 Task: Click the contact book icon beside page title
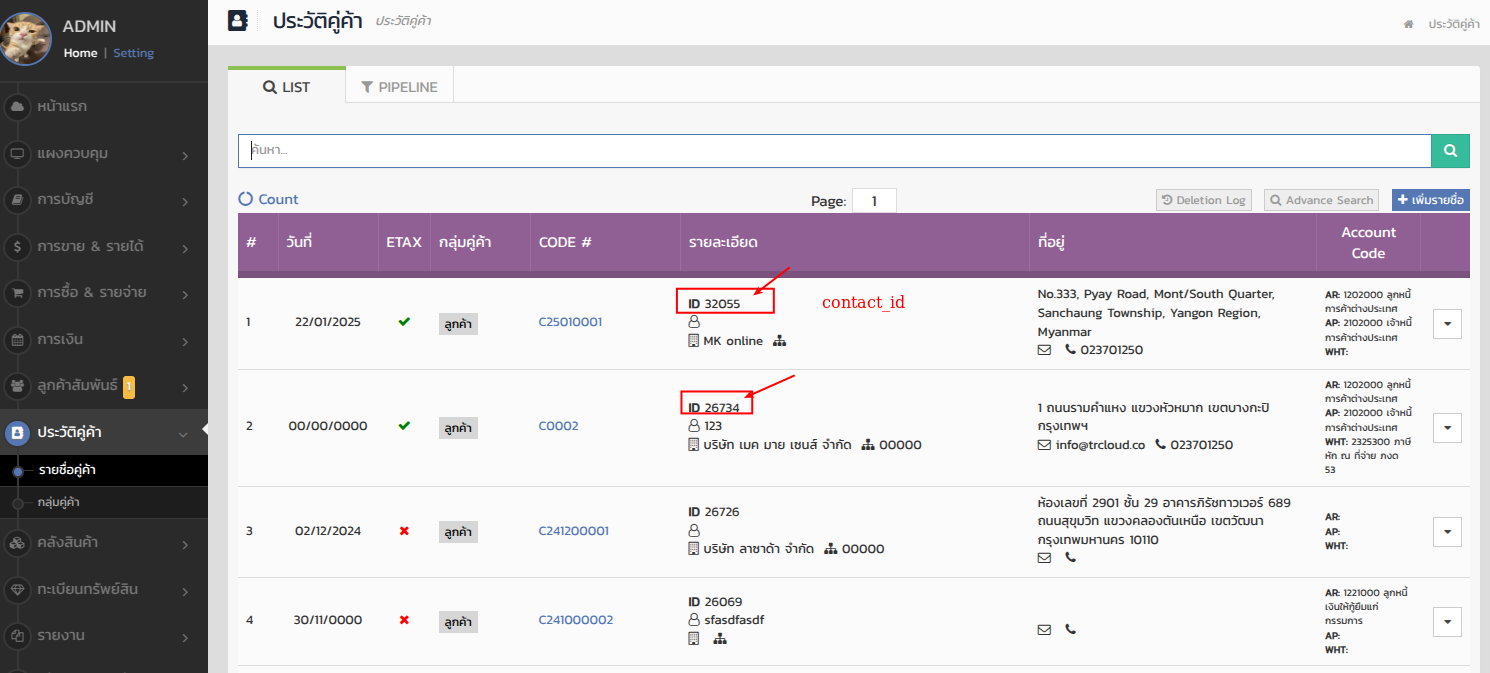point(237,20)
